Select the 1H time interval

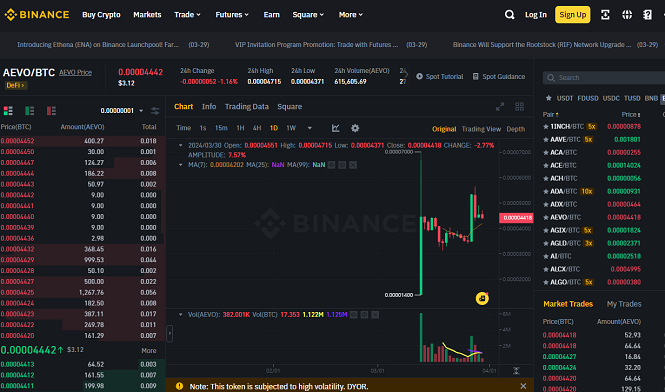240,128
